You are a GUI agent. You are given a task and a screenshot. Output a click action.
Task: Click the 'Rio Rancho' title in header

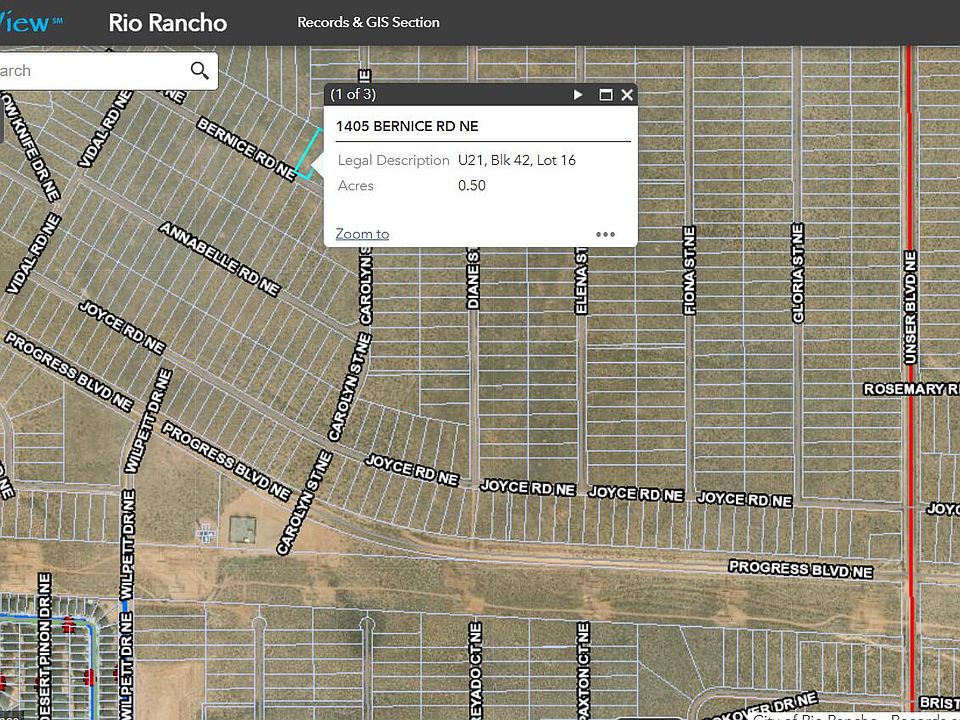coord(167,22)
